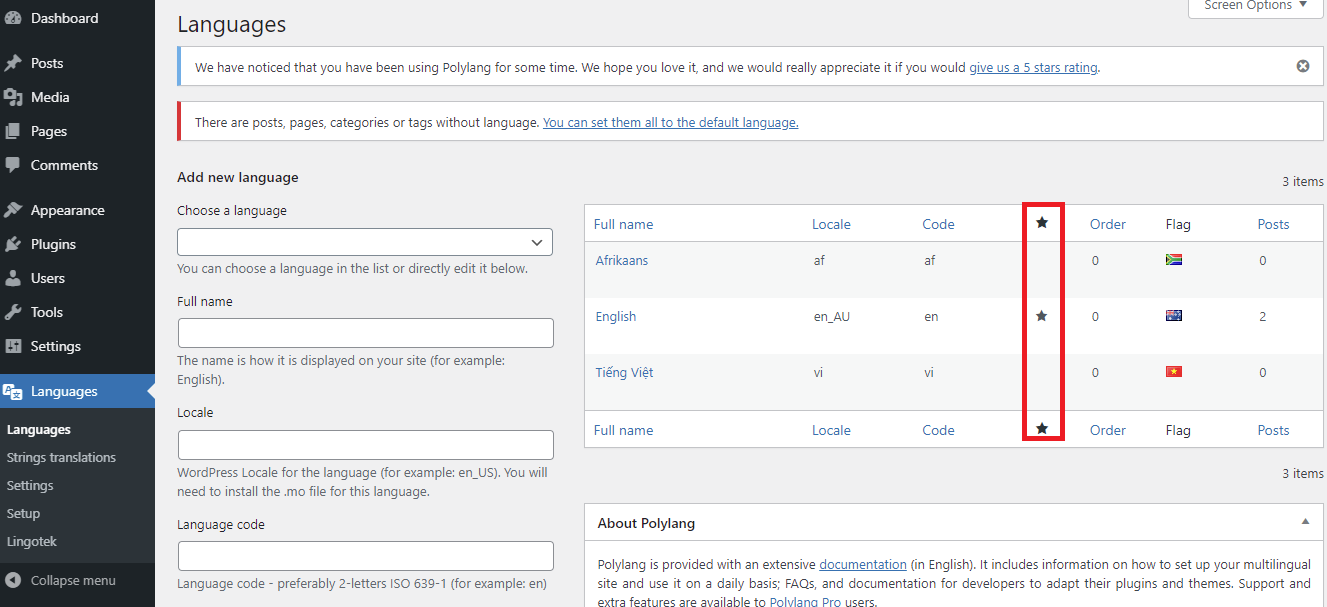
Task: Click the star icon in table footer
Action: point(1042,429)
